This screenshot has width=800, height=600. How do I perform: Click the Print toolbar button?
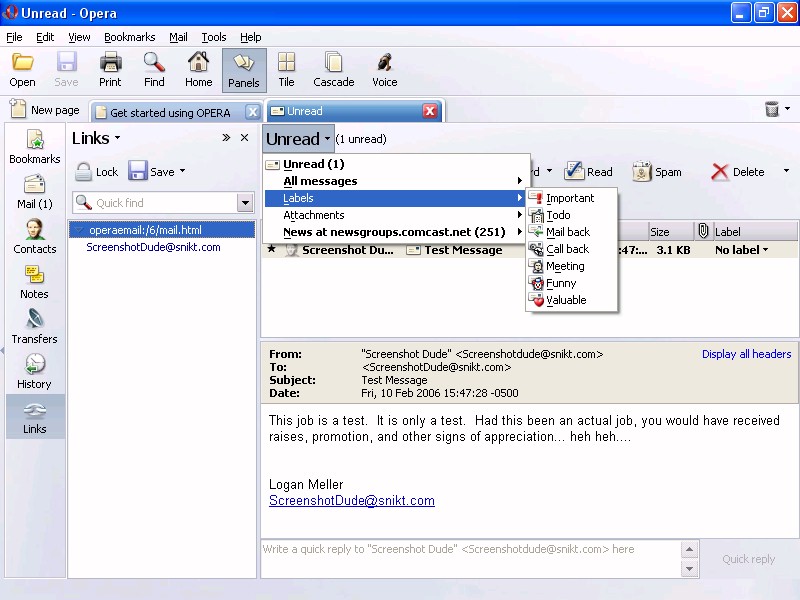pos(110,70)
